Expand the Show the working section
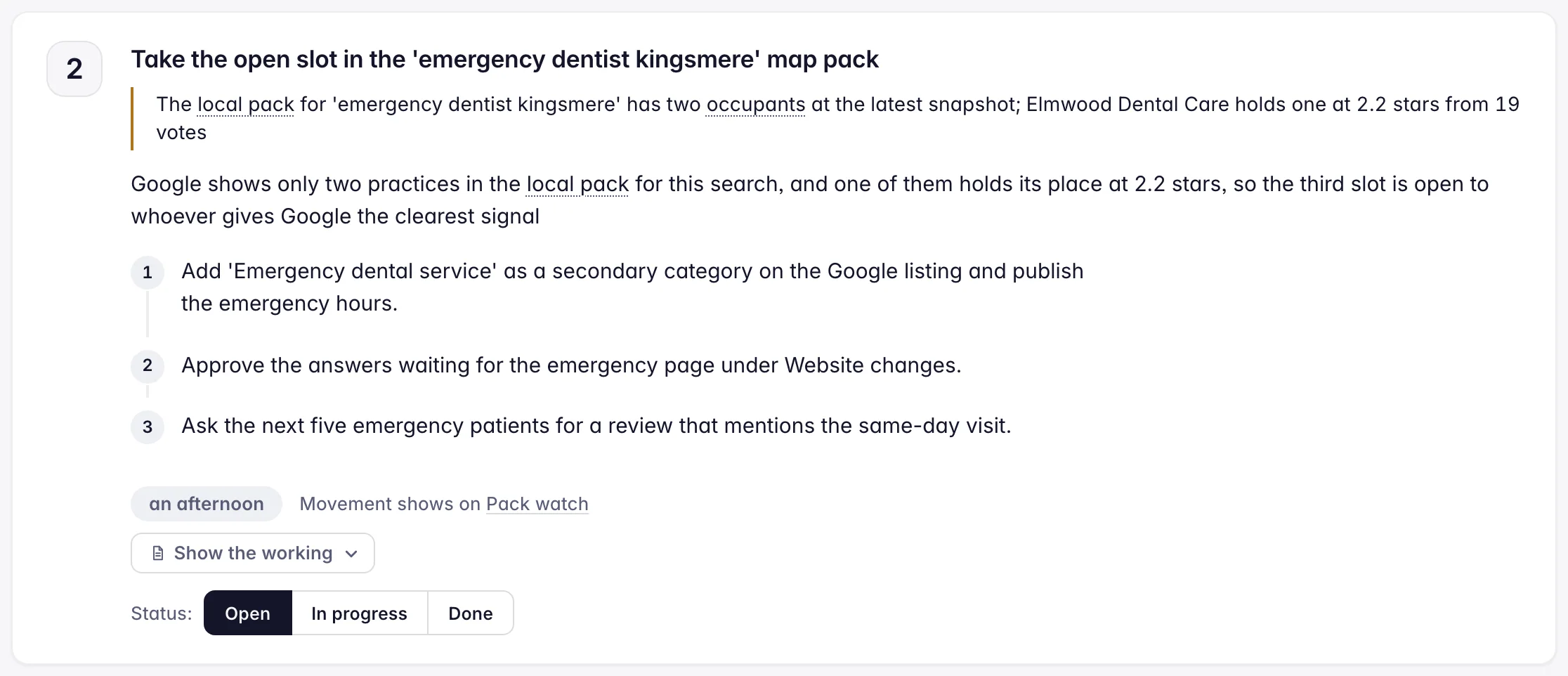Viewport: 1568px width, 676px height. click(x=253, y=553)
